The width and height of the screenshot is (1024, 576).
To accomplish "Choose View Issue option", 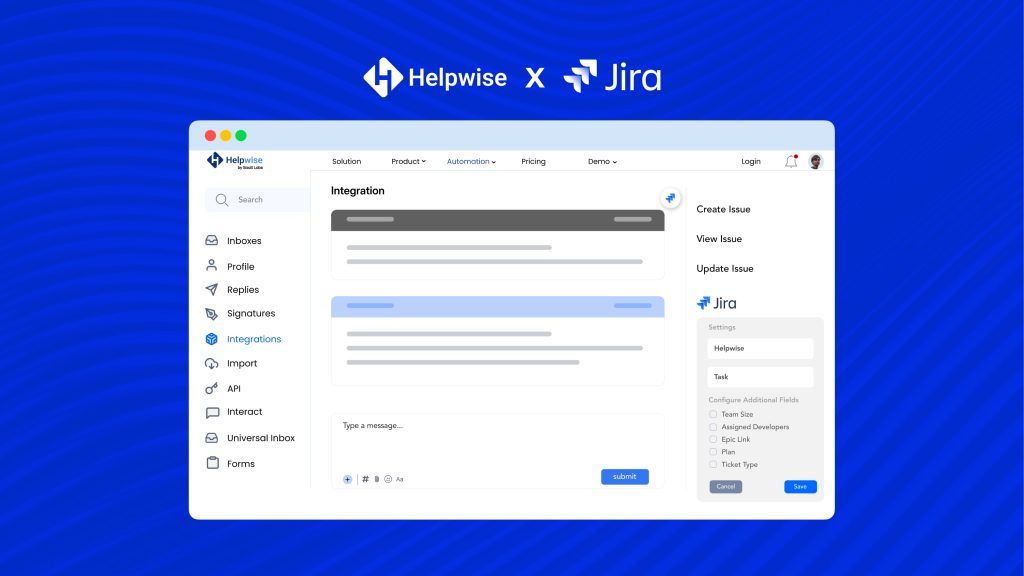I will click(719, 239).
